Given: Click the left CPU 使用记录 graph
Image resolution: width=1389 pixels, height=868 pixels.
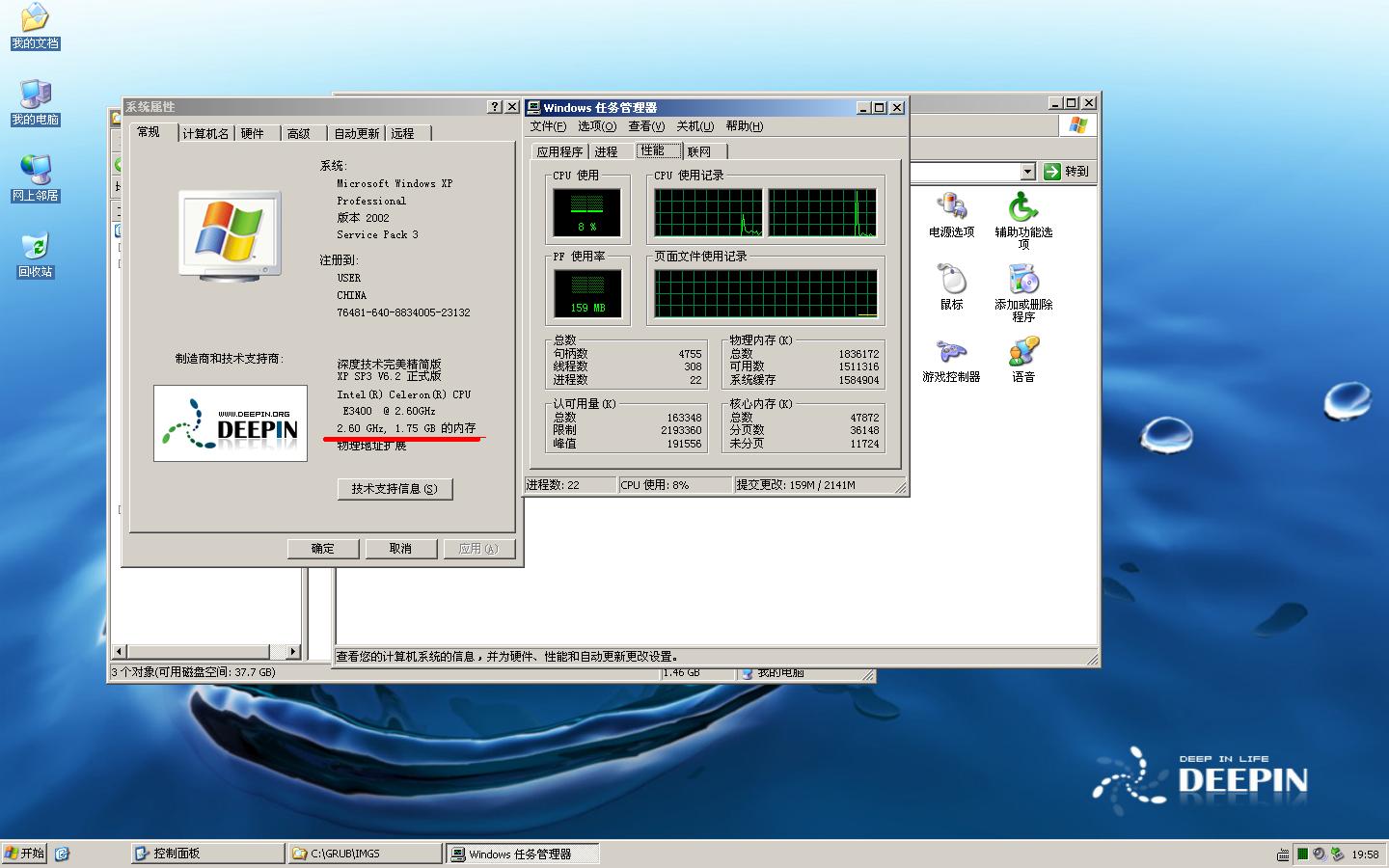Looking at the screenshot, I should coord(709,213).
